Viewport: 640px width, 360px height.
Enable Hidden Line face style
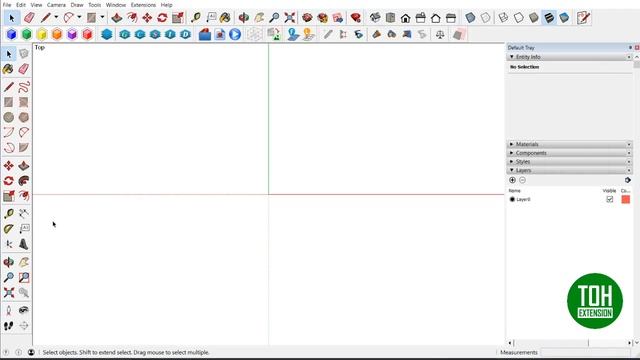click(518, 18)
